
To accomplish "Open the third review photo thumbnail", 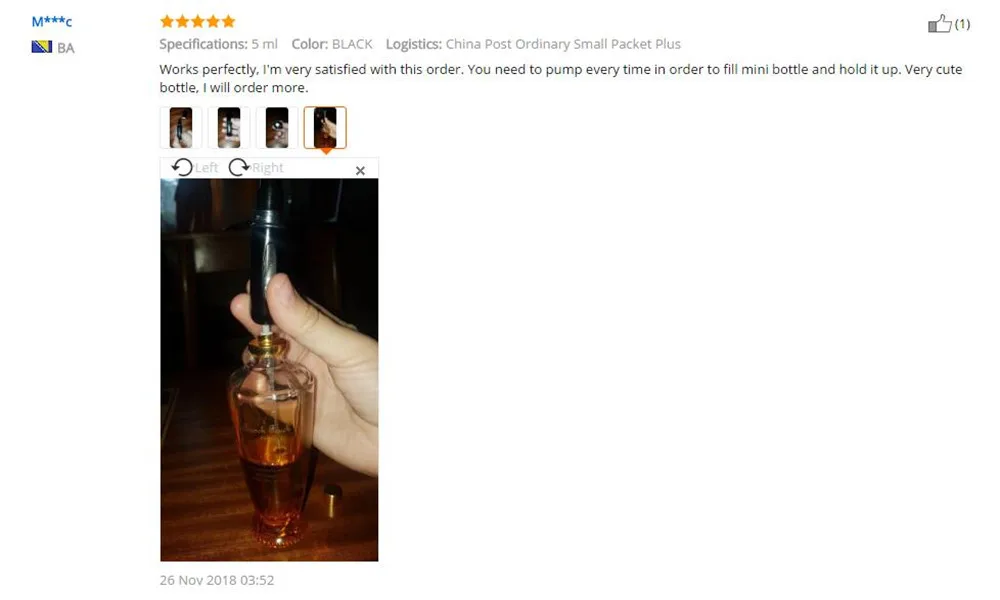I will pos(277,128).
